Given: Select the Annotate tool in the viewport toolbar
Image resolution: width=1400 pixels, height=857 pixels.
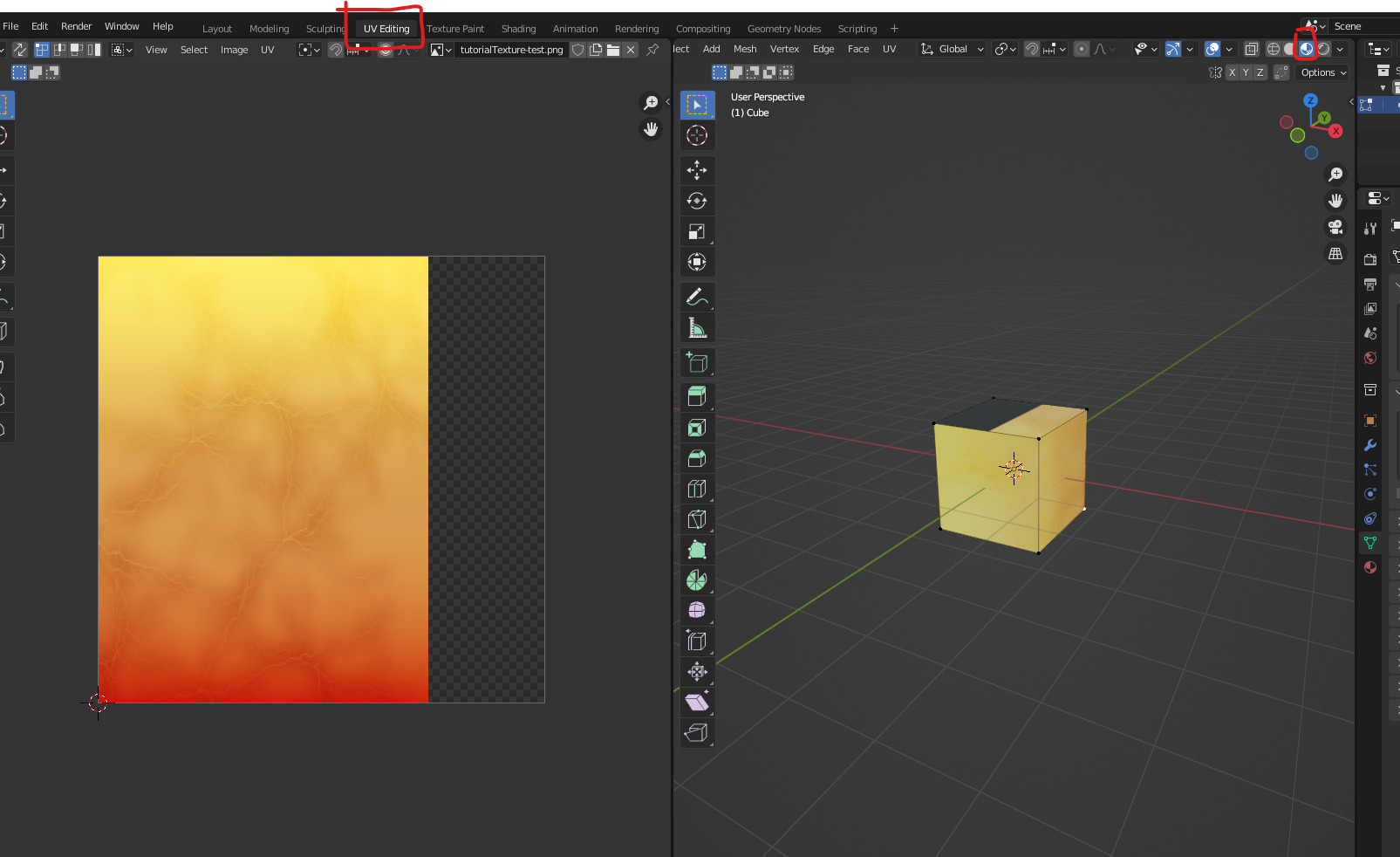Looking at the screenshot, I should click(697, 297).
